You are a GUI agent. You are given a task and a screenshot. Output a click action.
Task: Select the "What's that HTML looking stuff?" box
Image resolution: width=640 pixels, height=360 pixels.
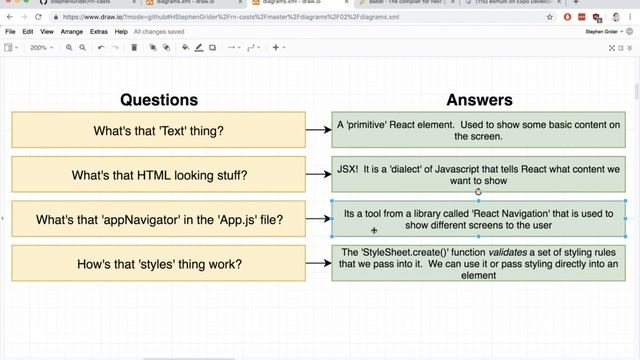pyautogui.click(x=158, y=174)
